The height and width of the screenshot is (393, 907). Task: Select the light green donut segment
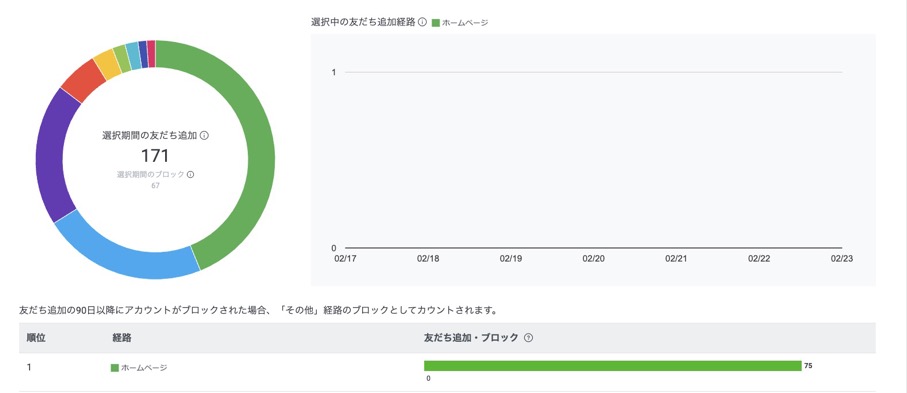point(121,58)
